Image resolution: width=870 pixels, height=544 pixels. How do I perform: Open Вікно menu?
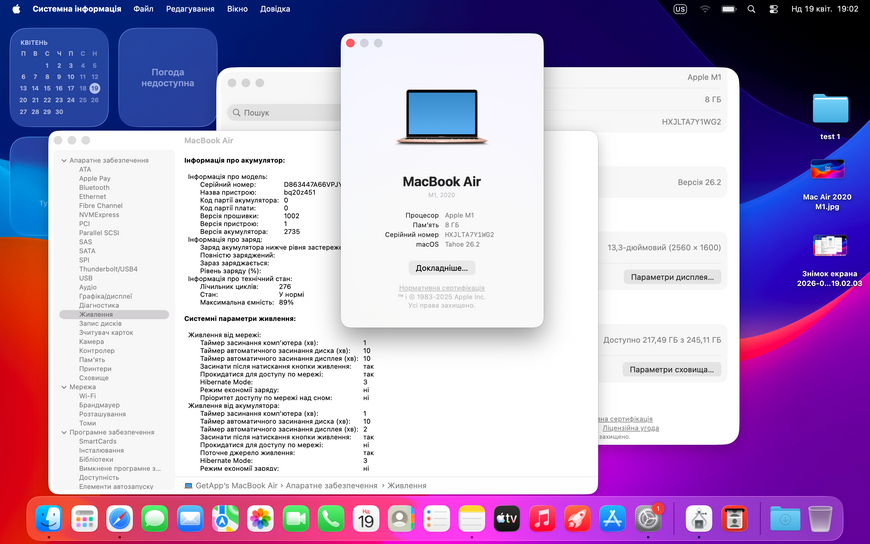click(237, 9)
